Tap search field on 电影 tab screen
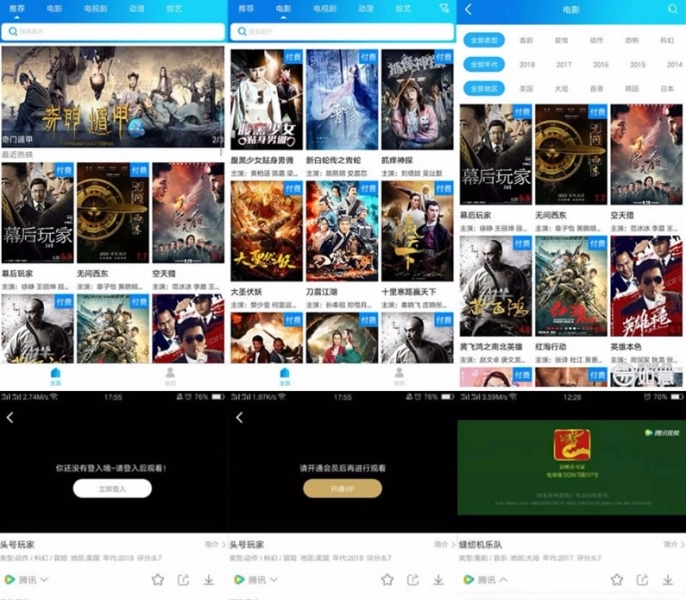 [342, 32]
